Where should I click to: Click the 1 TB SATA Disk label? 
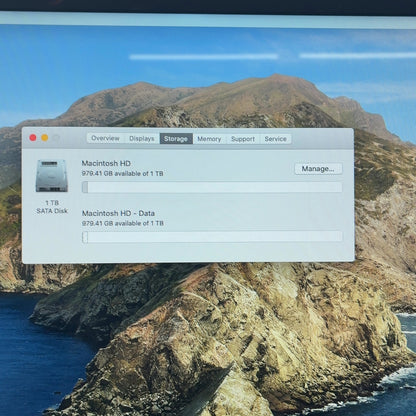pyautogui.click(x=52, y=207)
